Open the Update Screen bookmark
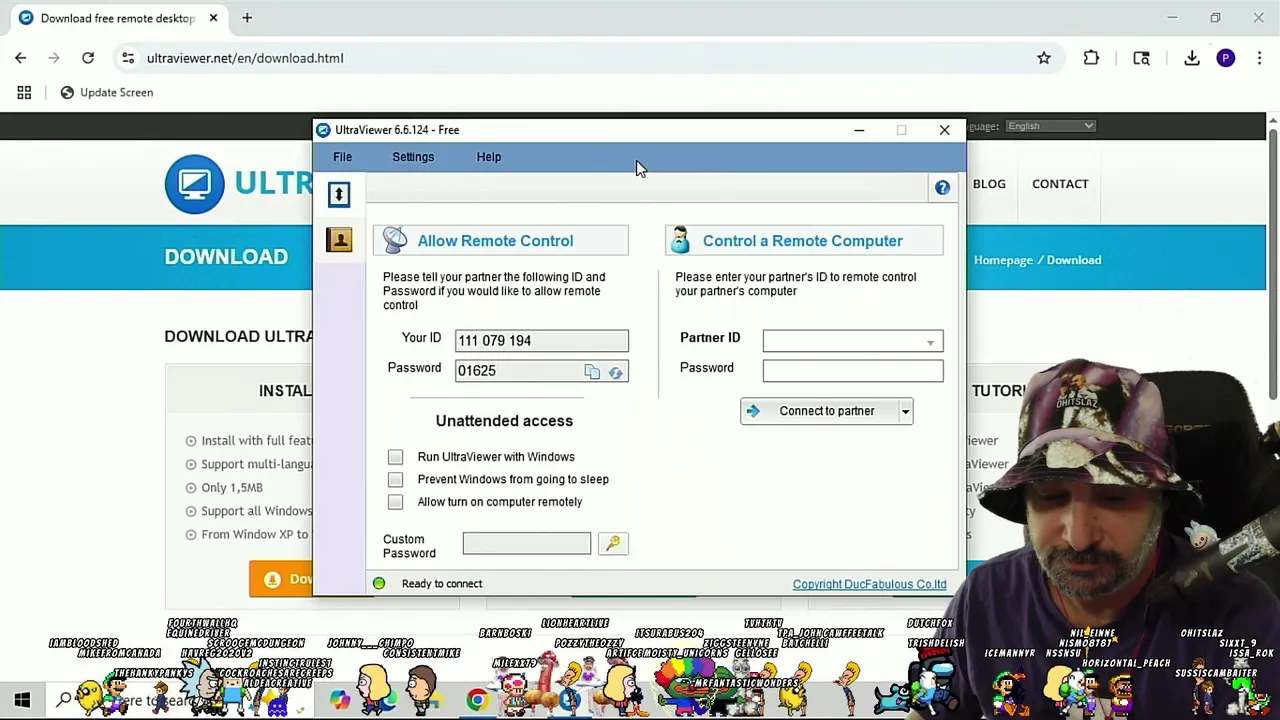The width and height of the screenshot is (1280, 720). click(107, 92)
